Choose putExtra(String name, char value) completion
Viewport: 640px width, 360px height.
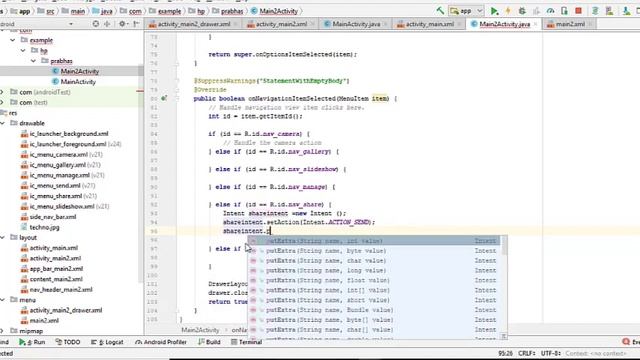point(375,260)
